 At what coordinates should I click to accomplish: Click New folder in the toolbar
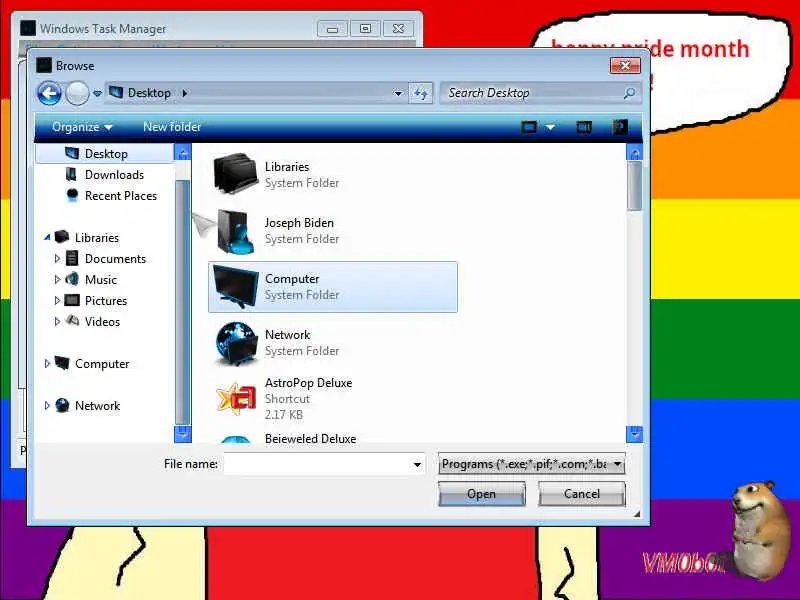point(172,127)
